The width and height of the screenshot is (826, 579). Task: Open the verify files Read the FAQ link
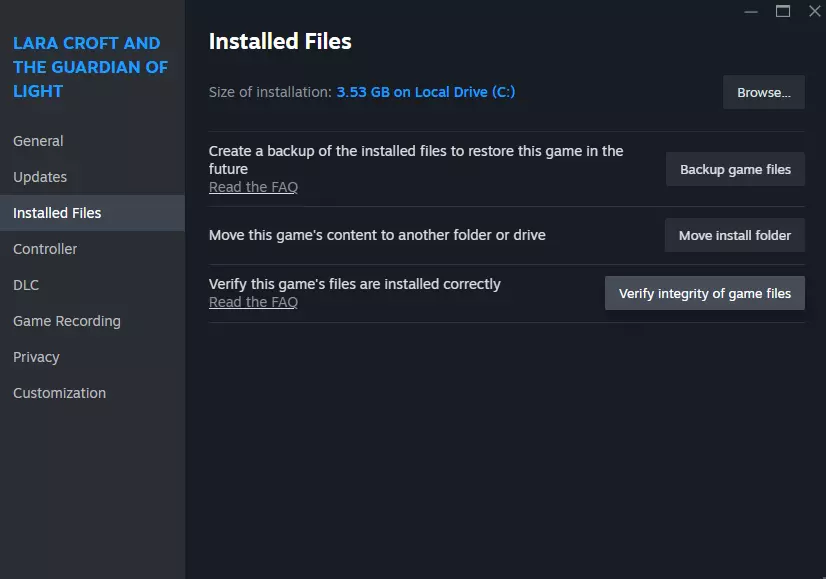point(253,302)
